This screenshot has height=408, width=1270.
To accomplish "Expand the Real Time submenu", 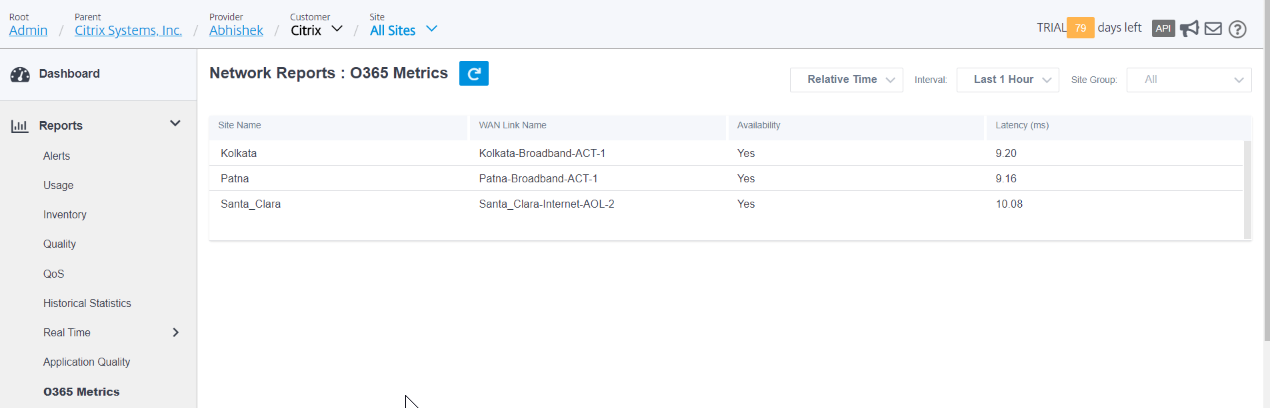I will [x=176, y=332].
